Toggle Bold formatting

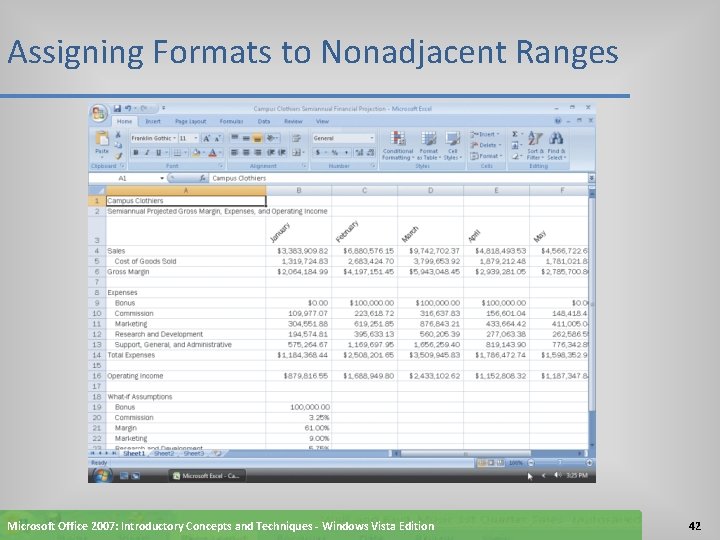(x=135, y=153)
